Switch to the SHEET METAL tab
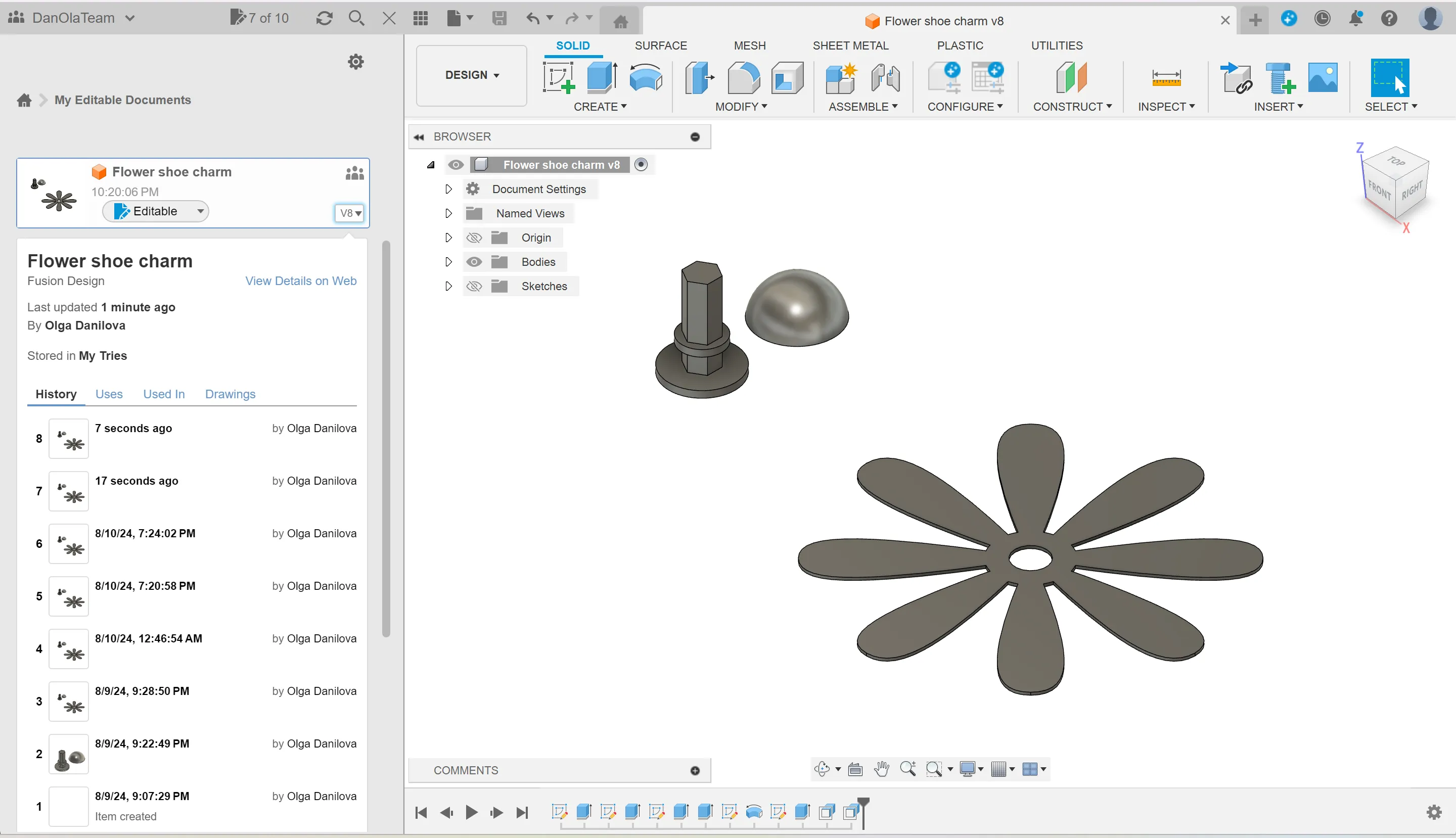This screenshot has width=1456, height=838. click(850, 45)
